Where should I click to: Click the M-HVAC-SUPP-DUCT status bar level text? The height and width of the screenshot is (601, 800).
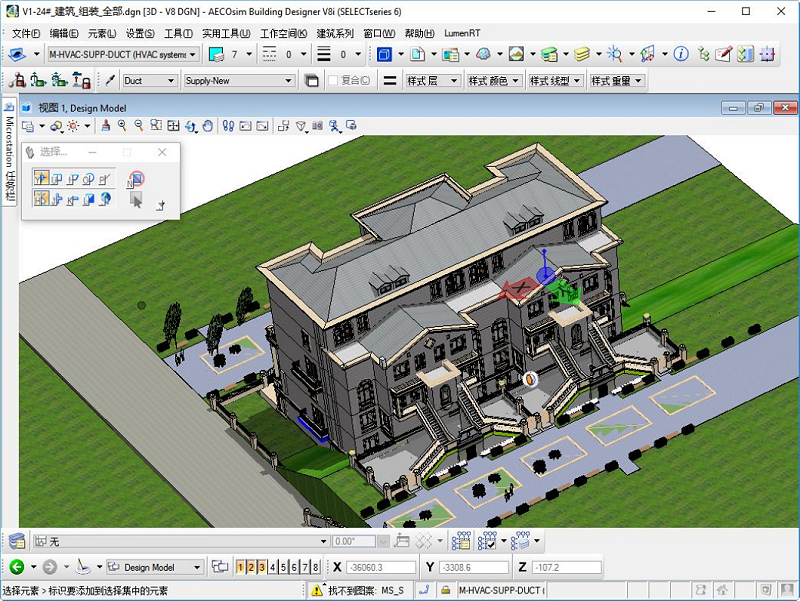(x=502, y=590)
